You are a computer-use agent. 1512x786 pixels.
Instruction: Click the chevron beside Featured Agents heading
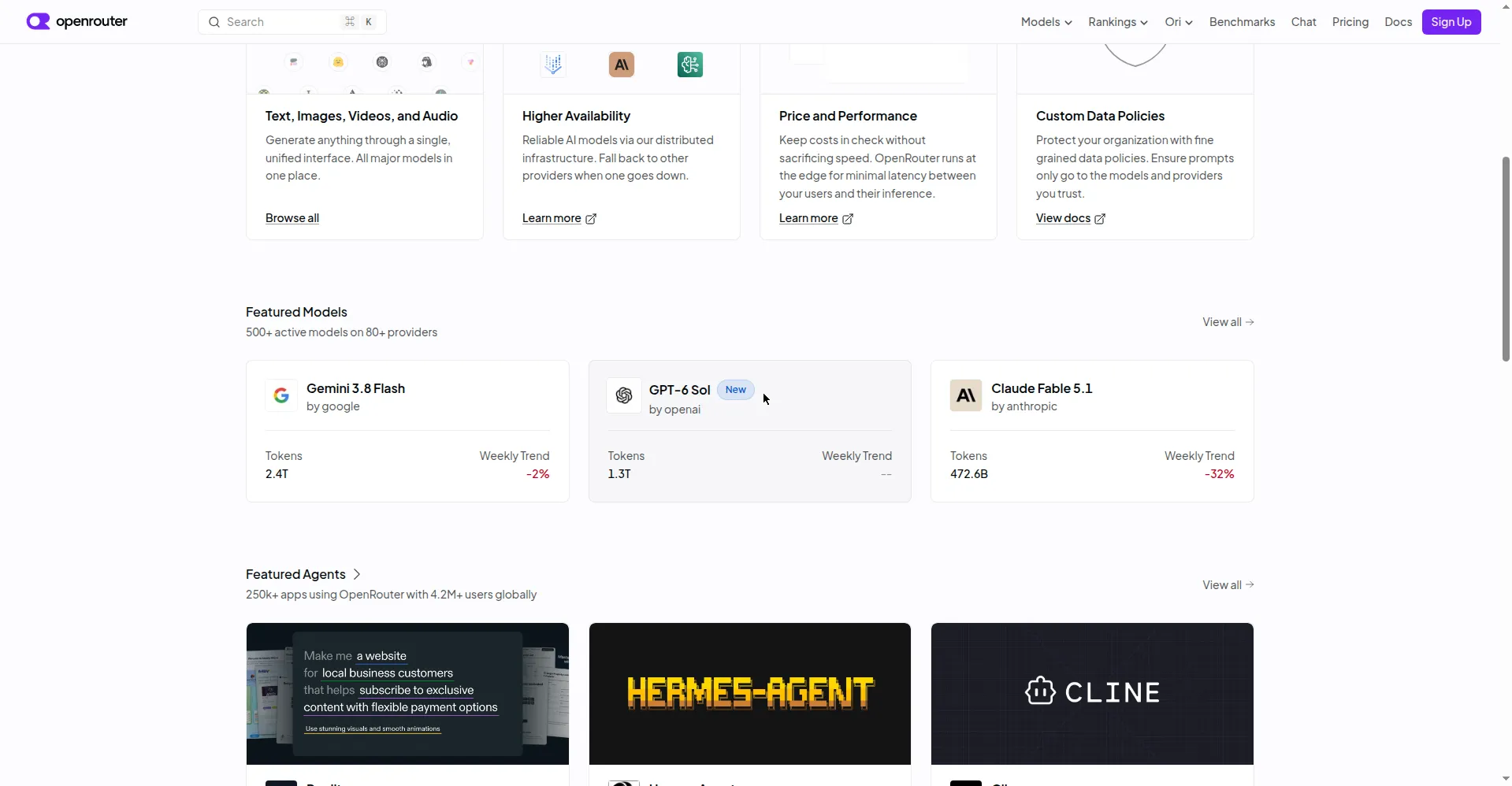coord(357,575)
